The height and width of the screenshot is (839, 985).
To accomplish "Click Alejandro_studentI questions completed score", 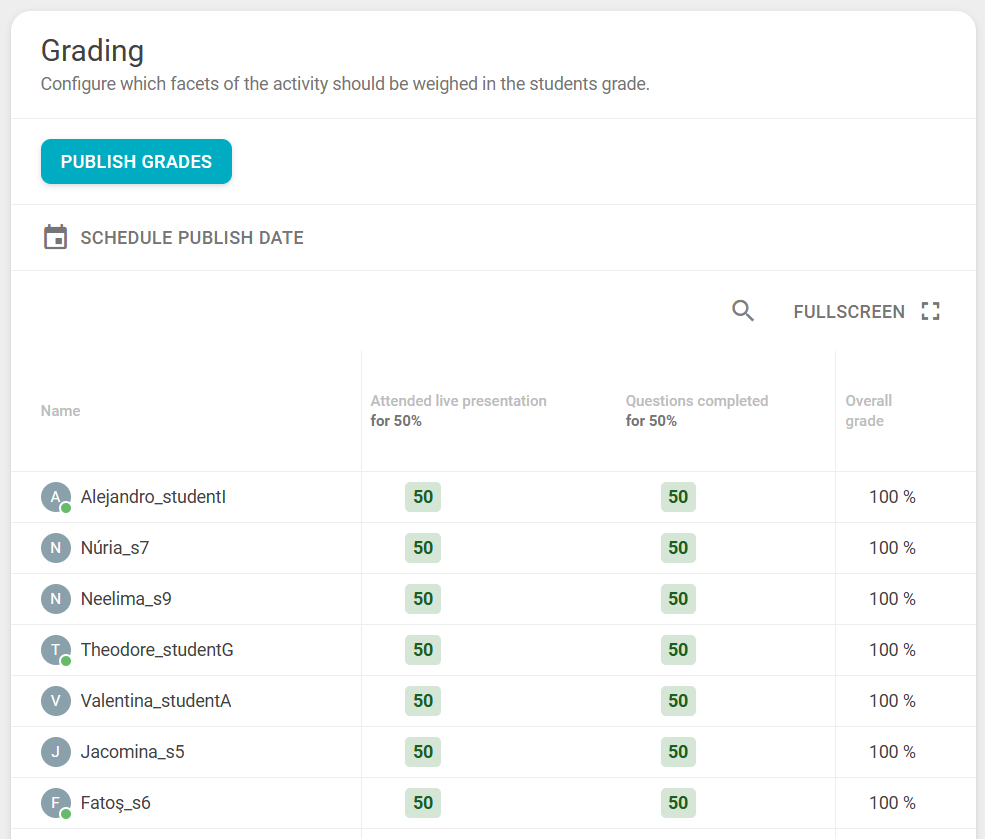I will tap(678, 497).
